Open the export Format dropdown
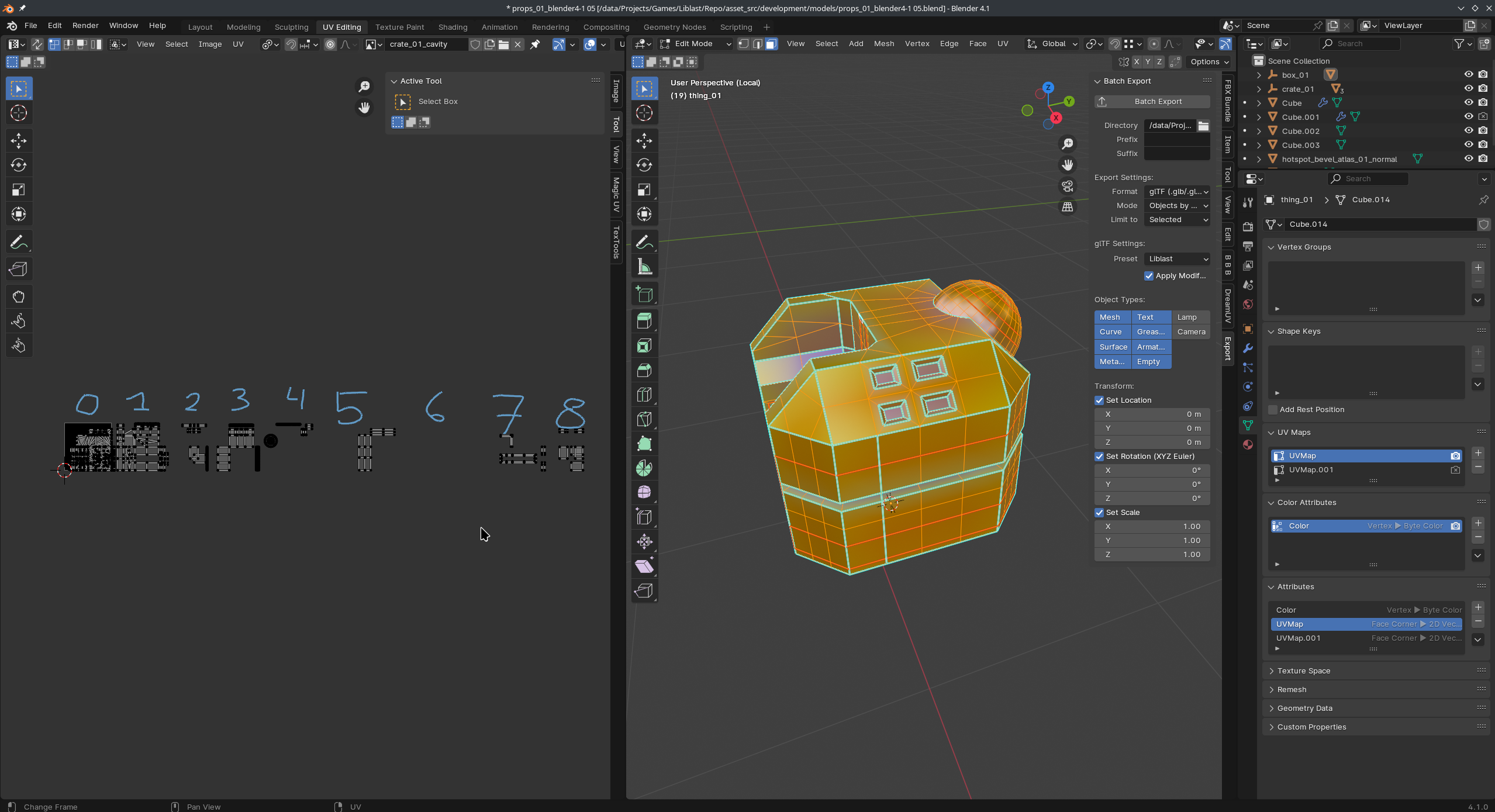 (x=1178, y=192)
